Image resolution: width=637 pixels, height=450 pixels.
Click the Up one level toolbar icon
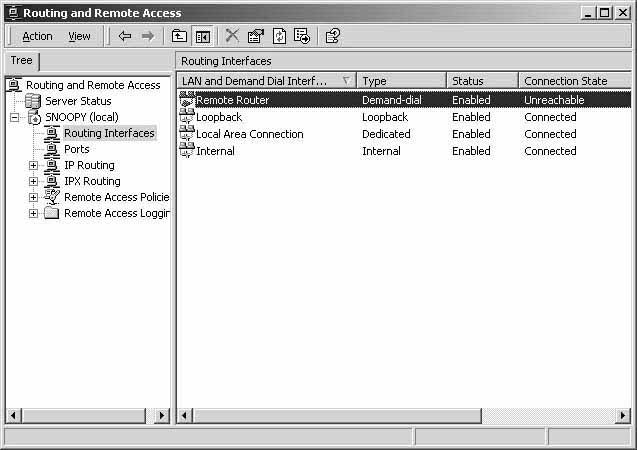coord(180,36)
